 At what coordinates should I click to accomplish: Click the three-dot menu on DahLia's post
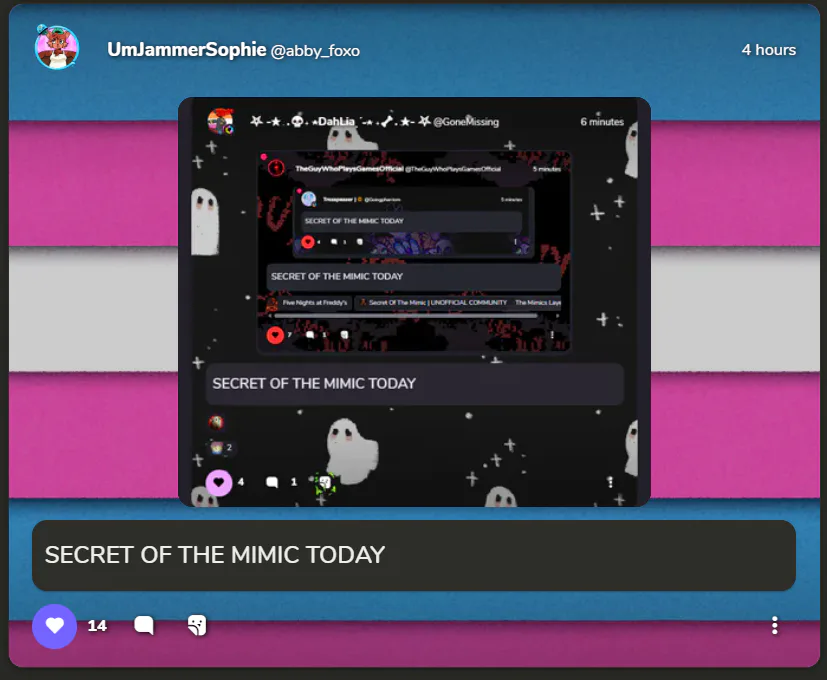tap(610, 482)
